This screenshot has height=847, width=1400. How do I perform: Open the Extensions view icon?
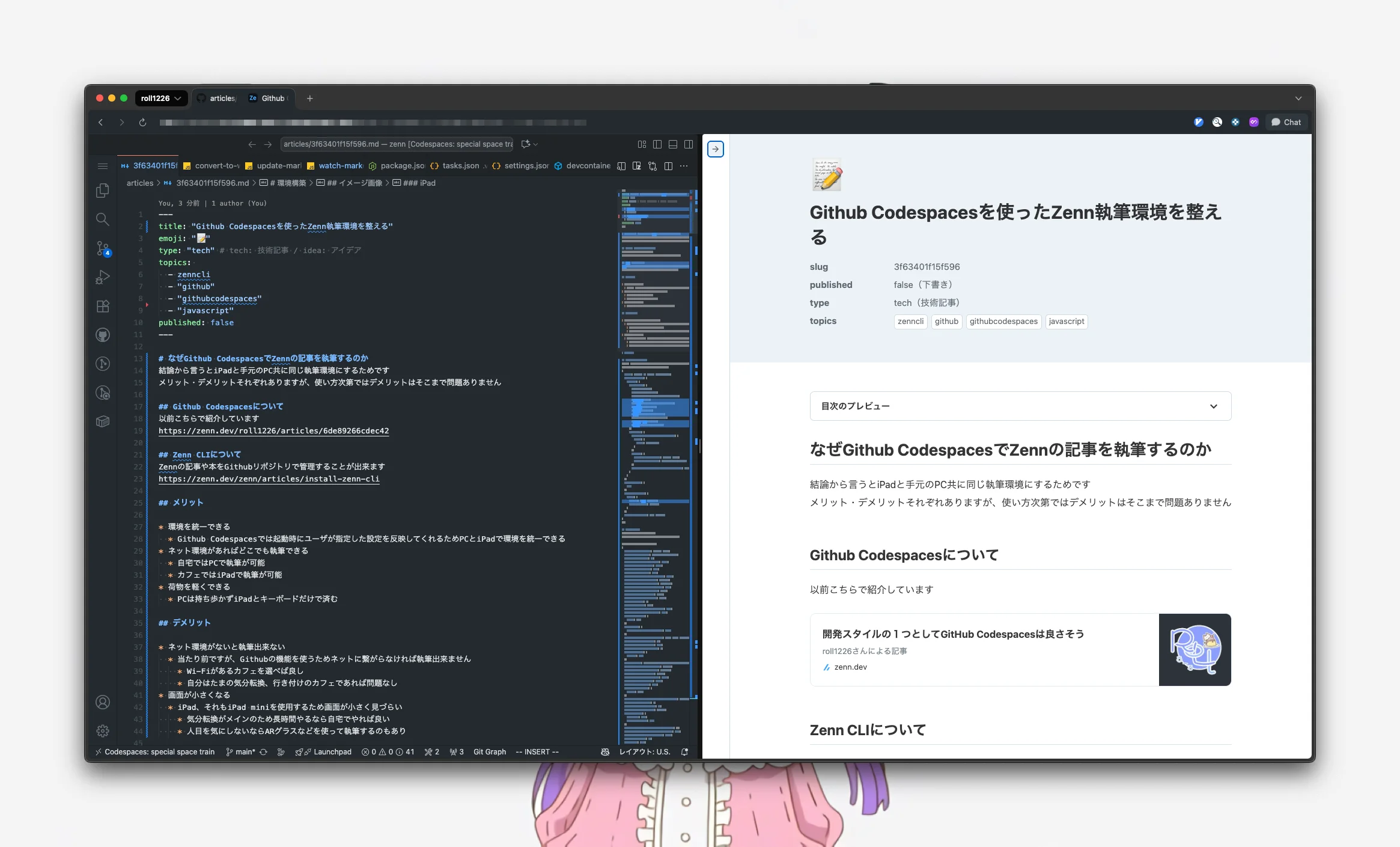(103, 306)
